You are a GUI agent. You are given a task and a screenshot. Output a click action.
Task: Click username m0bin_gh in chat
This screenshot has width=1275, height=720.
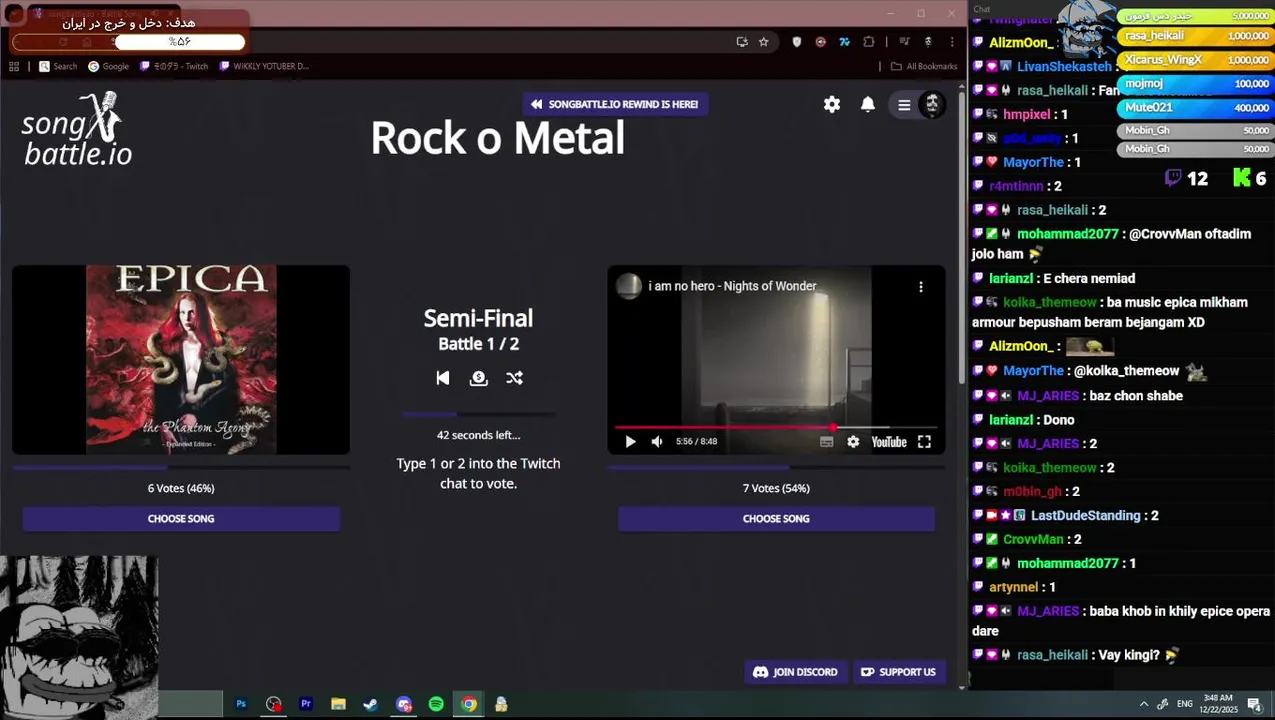[1032, 491]
